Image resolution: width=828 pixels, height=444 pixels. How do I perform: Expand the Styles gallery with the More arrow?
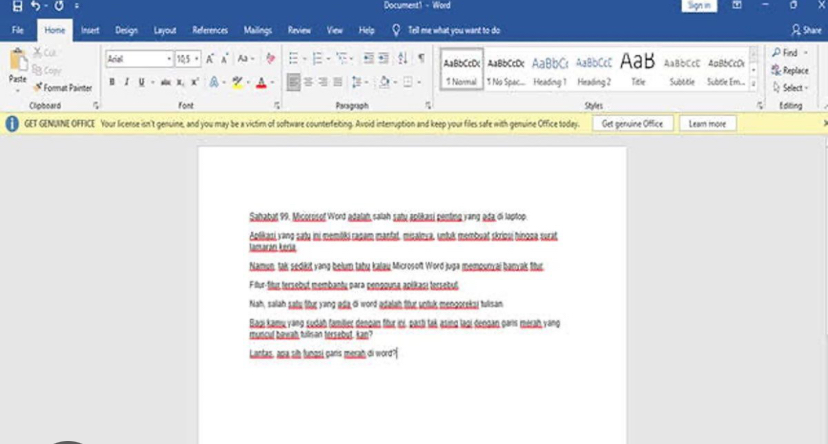(x=754, y=83)
